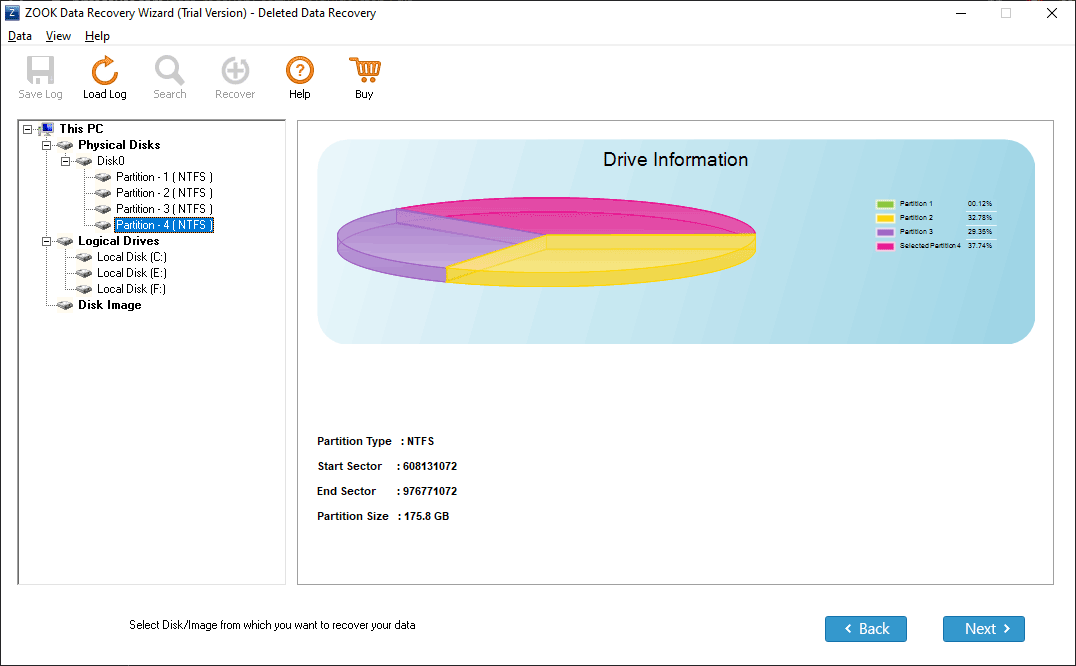Image resolution: width=1076 pixels, height=666 pixels.
Task: Select the This PC root label
Action: click(81, 129)
